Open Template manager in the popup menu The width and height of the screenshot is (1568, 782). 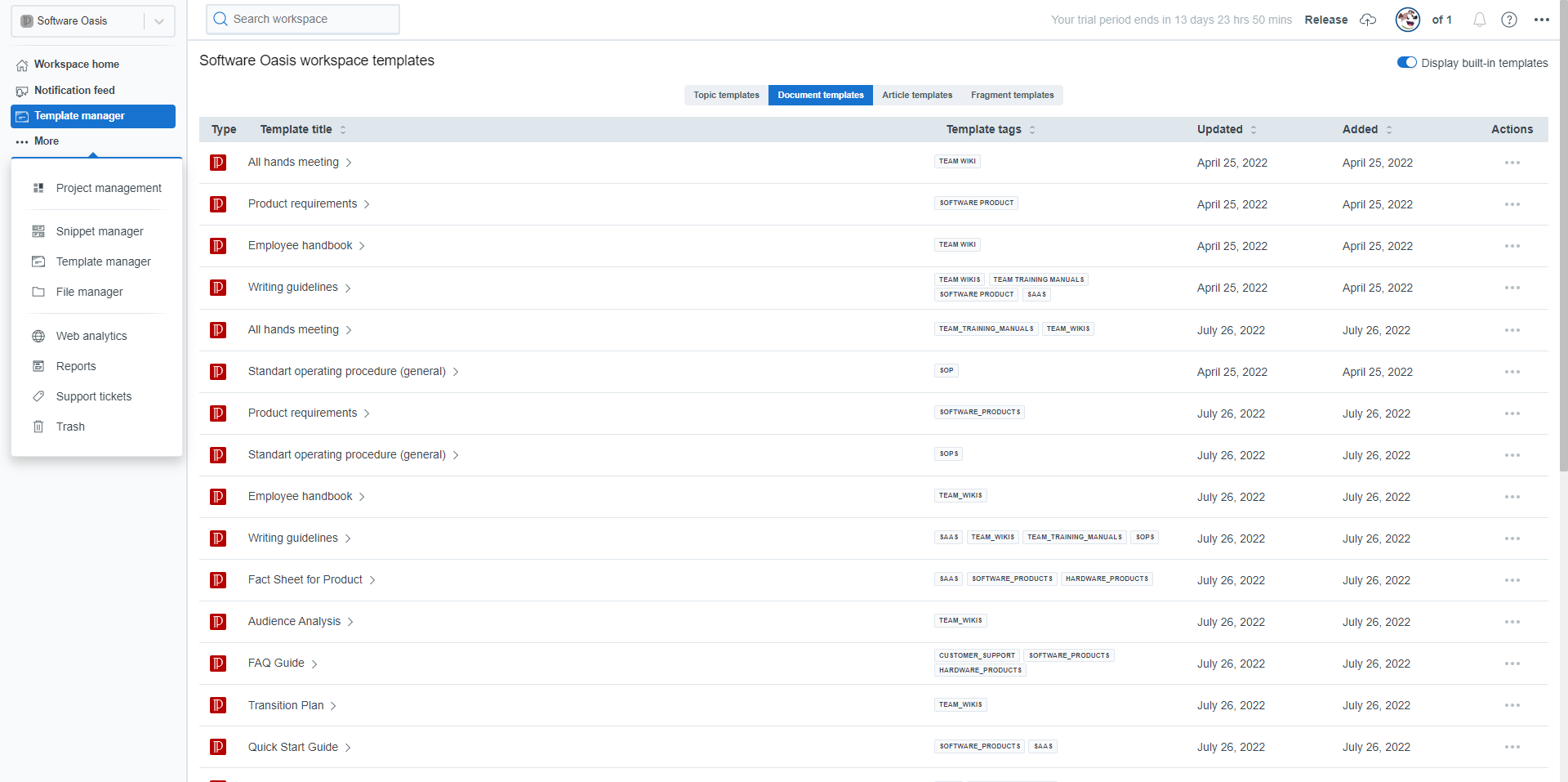tap(104, 261)
